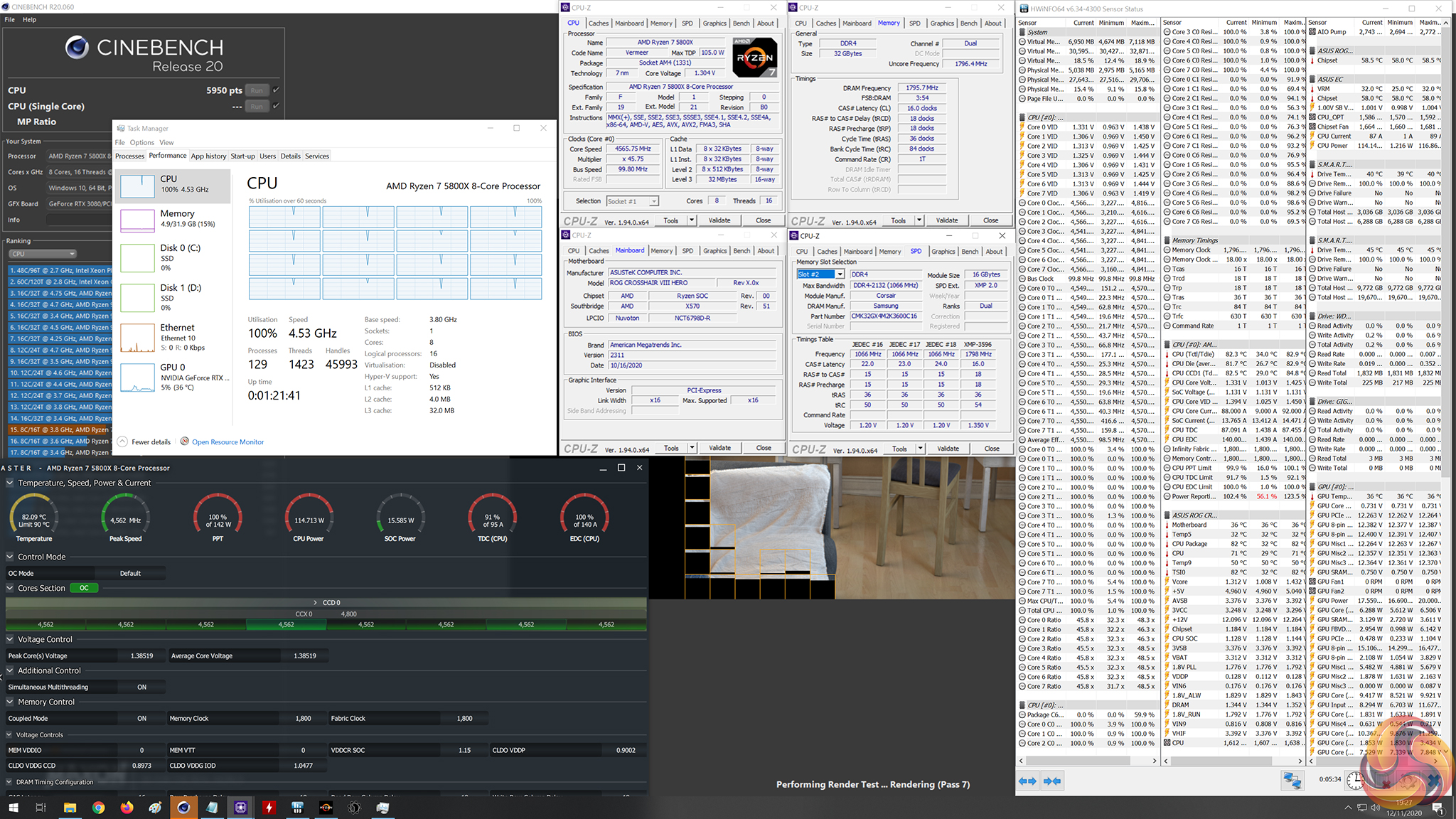The height and width of the screenshot is (819, 1456).
Task: Click the HWiNFO clock timer icon
Action: (1356, 780)
